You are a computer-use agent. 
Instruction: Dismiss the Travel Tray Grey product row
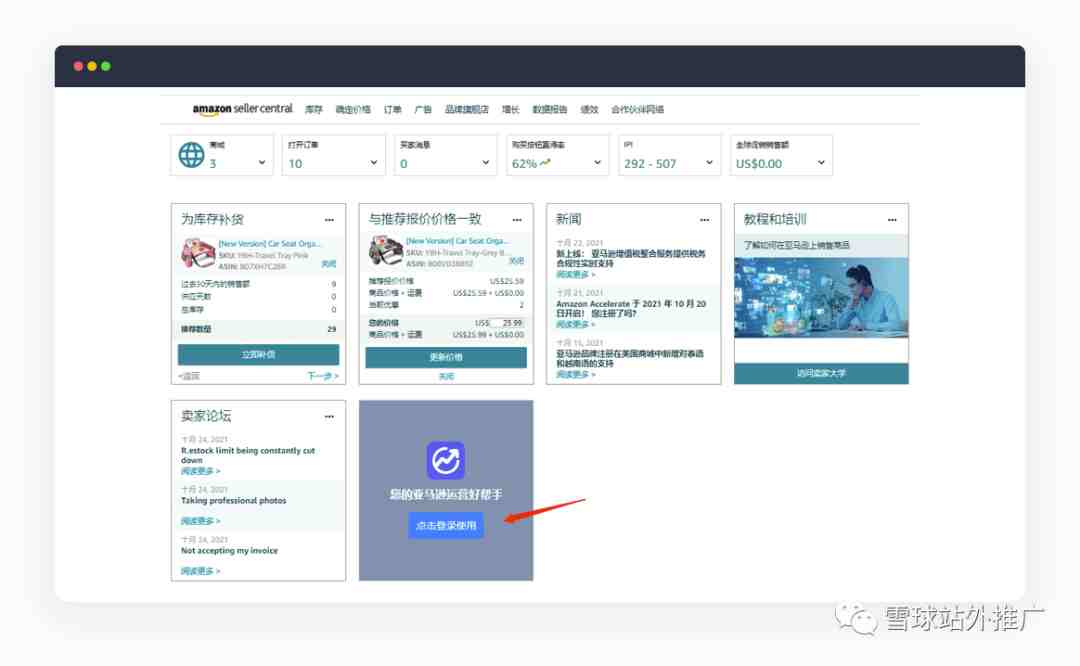click(516, 261)
